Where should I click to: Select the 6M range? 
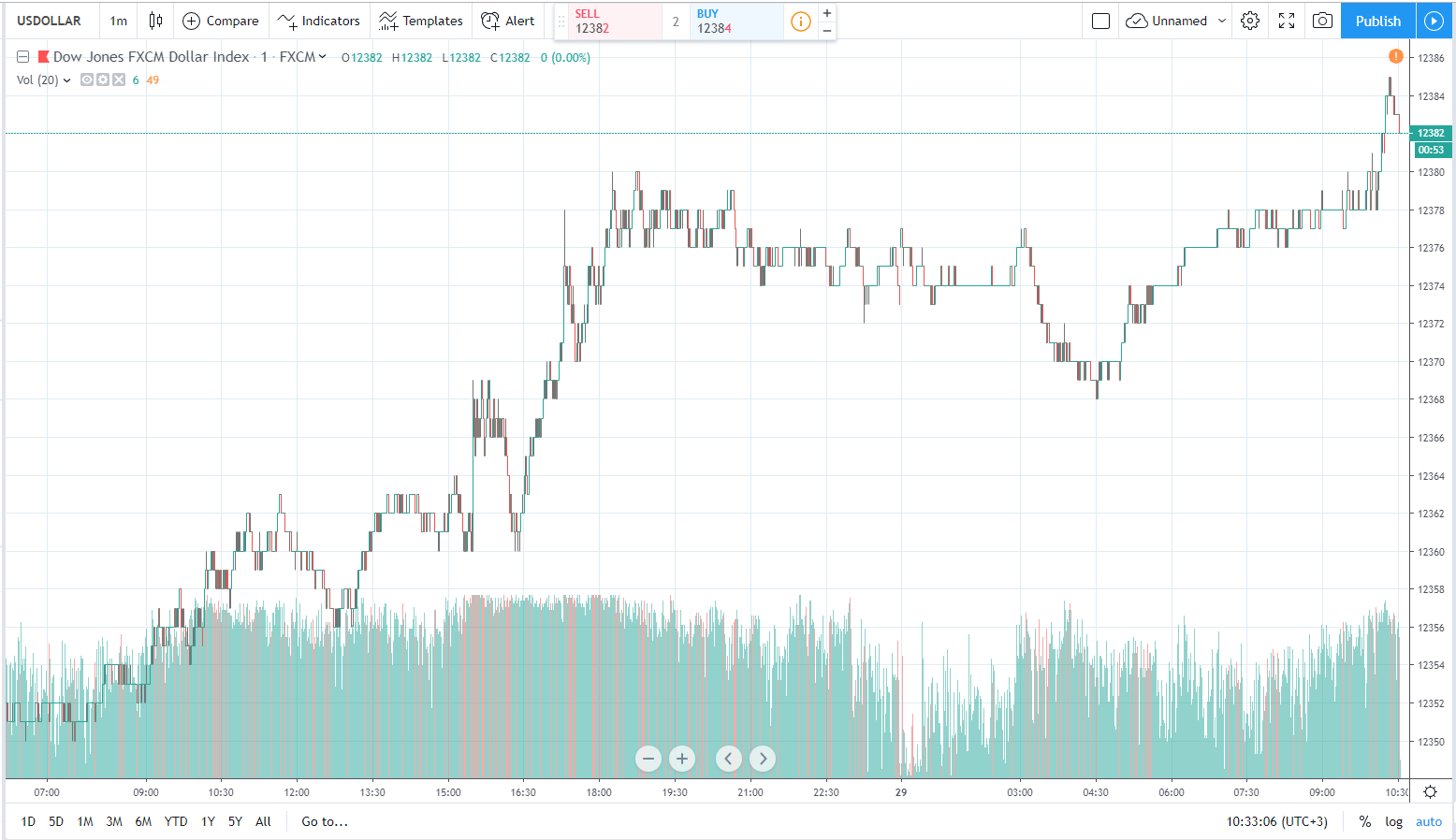[143, 822]
